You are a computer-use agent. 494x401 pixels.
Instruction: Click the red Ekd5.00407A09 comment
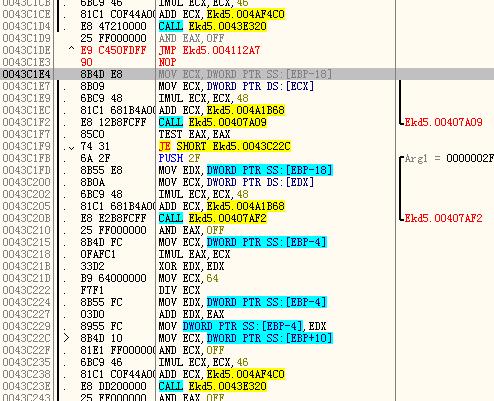coord(443,122)
